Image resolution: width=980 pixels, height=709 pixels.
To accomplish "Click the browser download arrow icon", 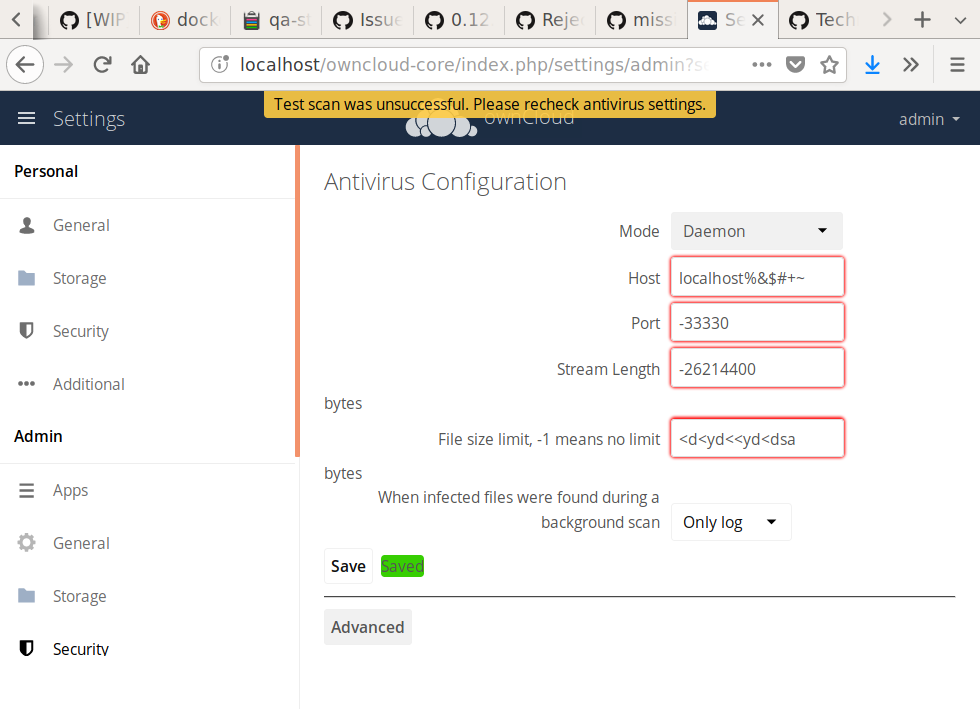I will [x=872, y=63].
